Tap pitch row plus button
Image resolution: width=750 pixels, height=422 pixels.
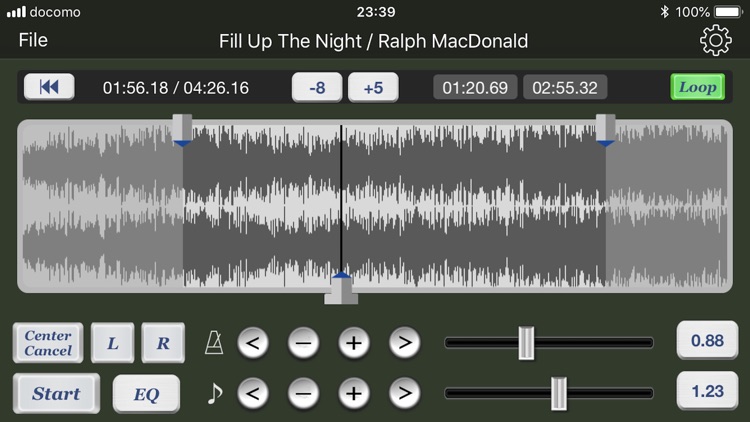click(x=354, y=393)
